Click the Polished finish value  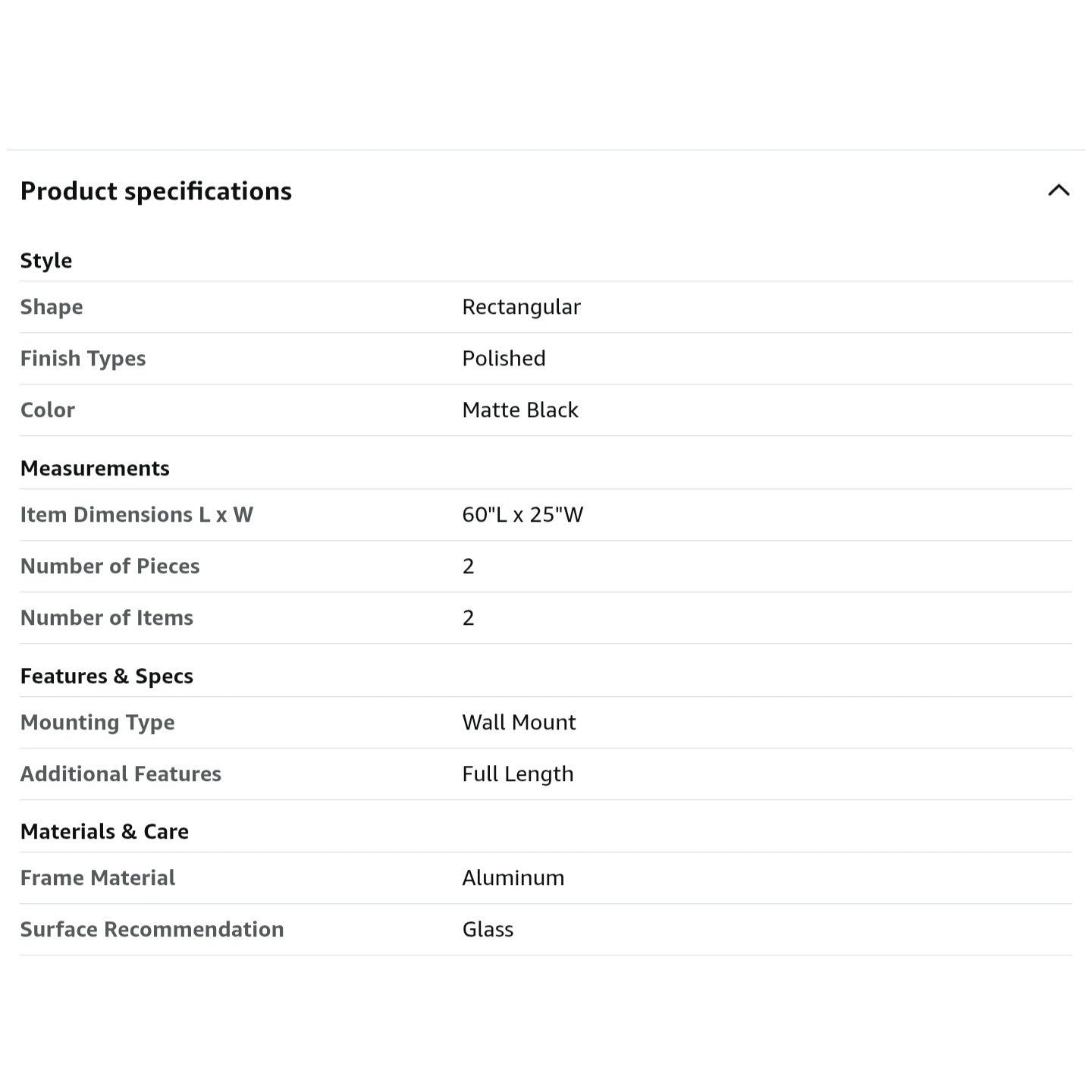point(504,359)
